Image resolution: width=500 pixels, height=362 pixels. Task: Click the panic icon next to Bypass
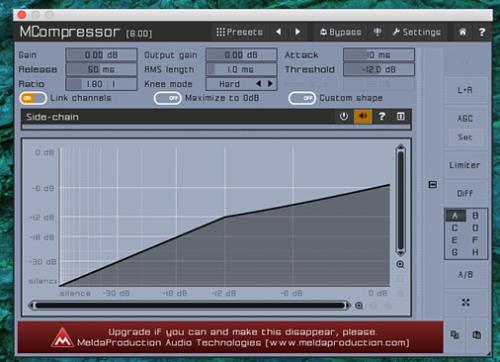click(x=377, y=32)
